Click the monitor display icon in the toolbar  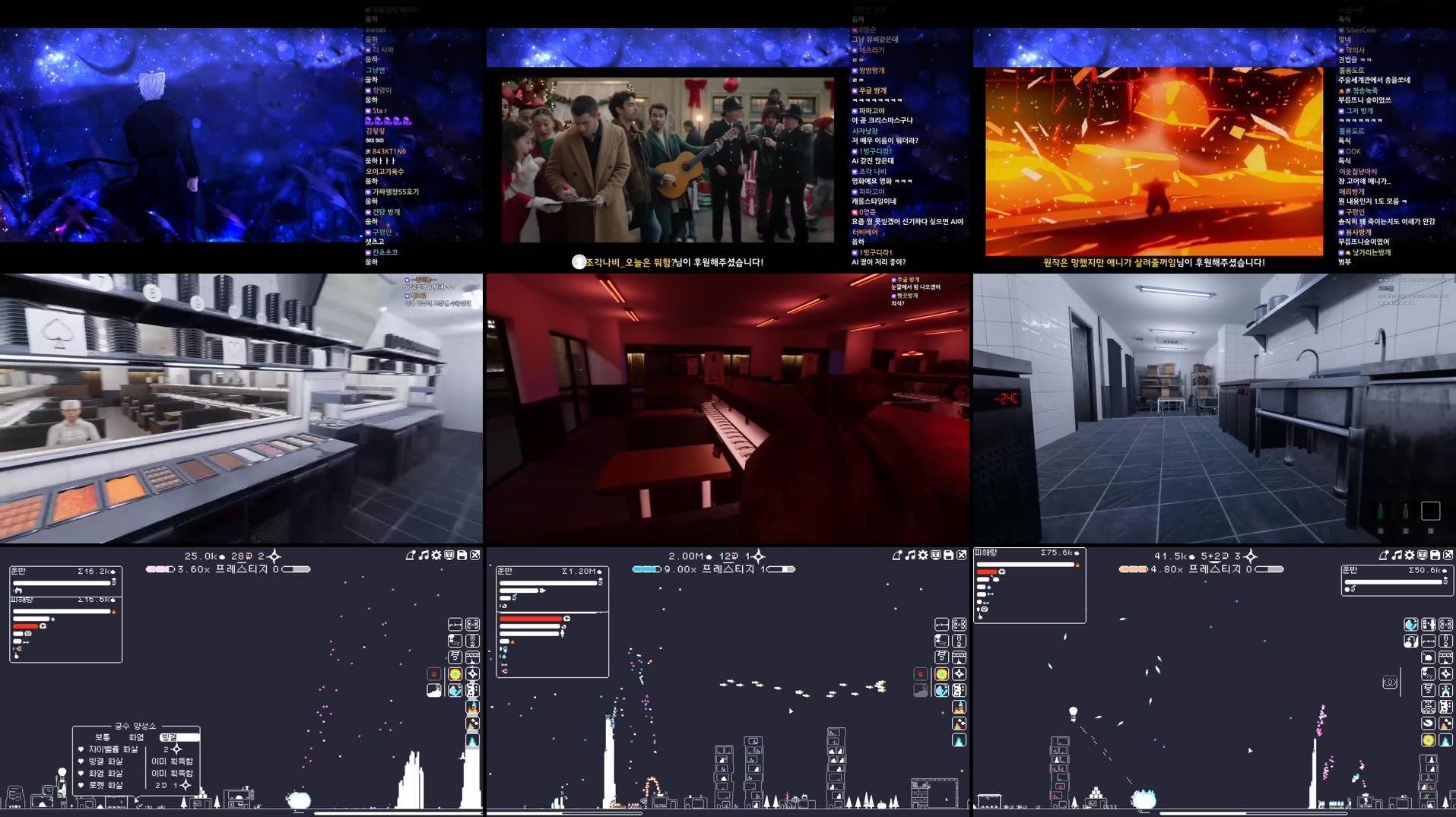point(935,555)
